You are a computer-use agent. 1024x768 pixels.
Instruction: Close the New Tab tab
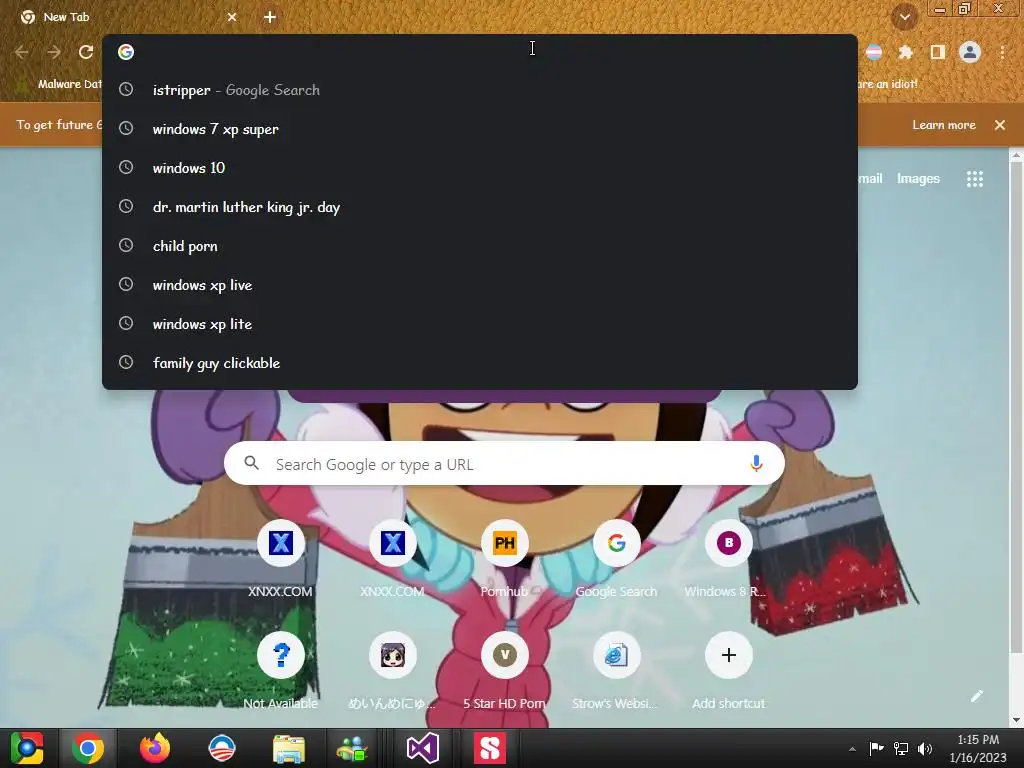pyautogui.click(x=232, y=17)
